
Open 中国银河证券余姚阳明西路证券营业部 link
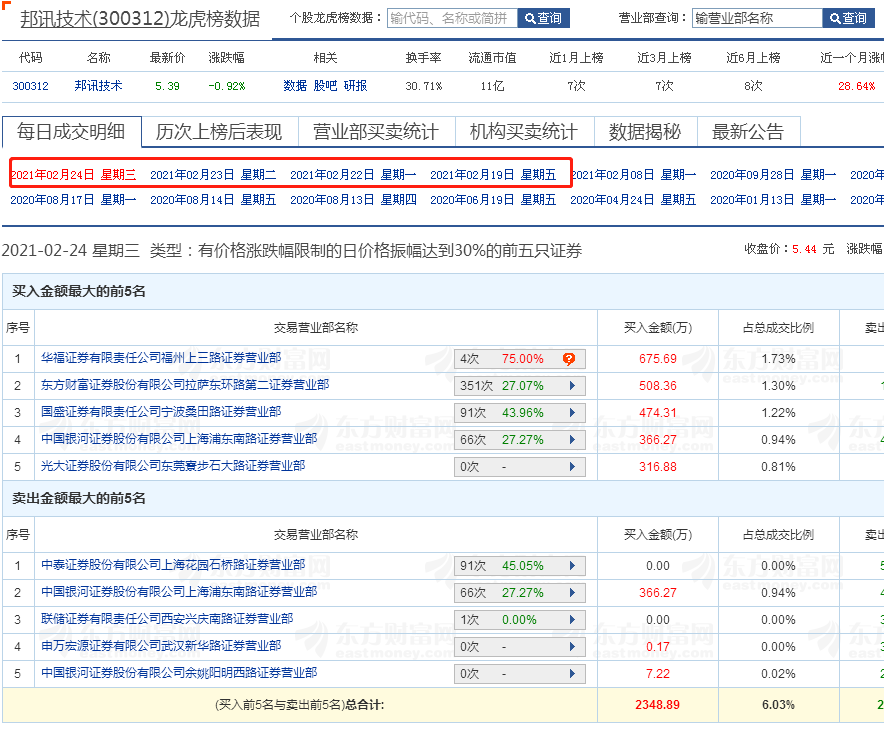pyautogui.click(x=179, y=673)
